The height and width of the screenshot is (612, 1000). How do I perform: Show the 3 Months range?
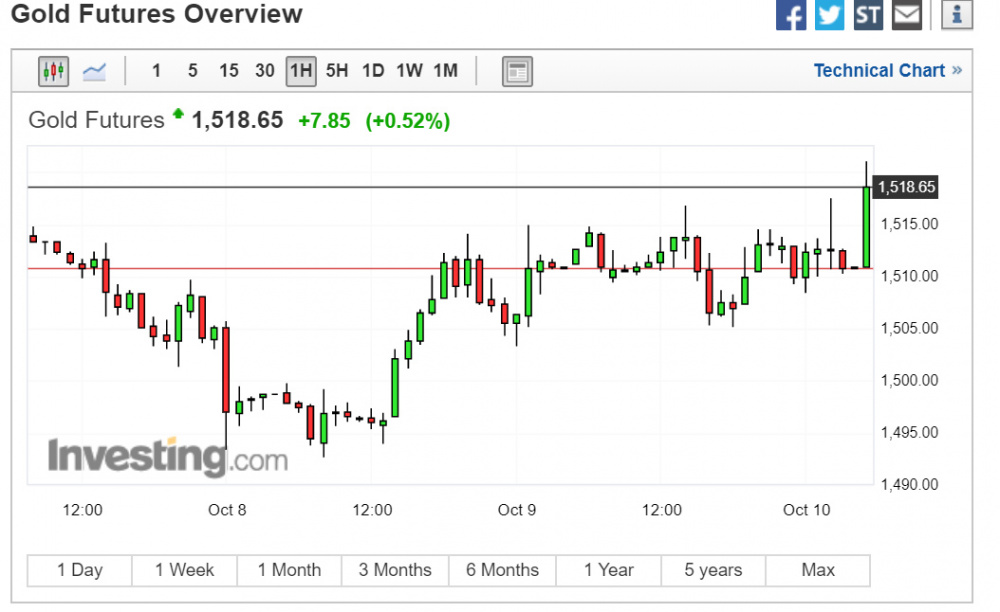(x=395, y=570)
